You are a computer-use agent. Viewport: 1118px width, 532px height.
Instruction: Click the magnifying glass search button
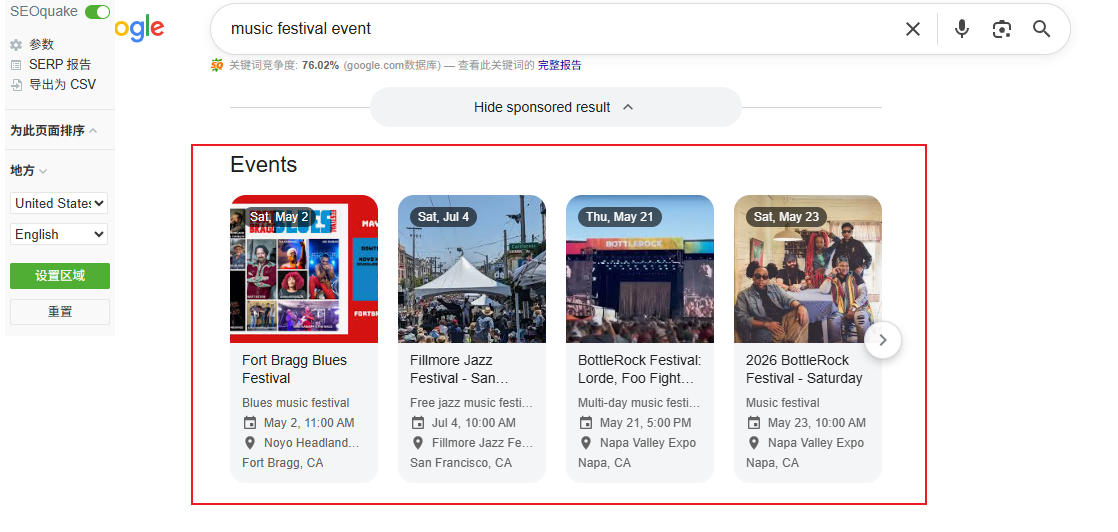(1041, 29)
